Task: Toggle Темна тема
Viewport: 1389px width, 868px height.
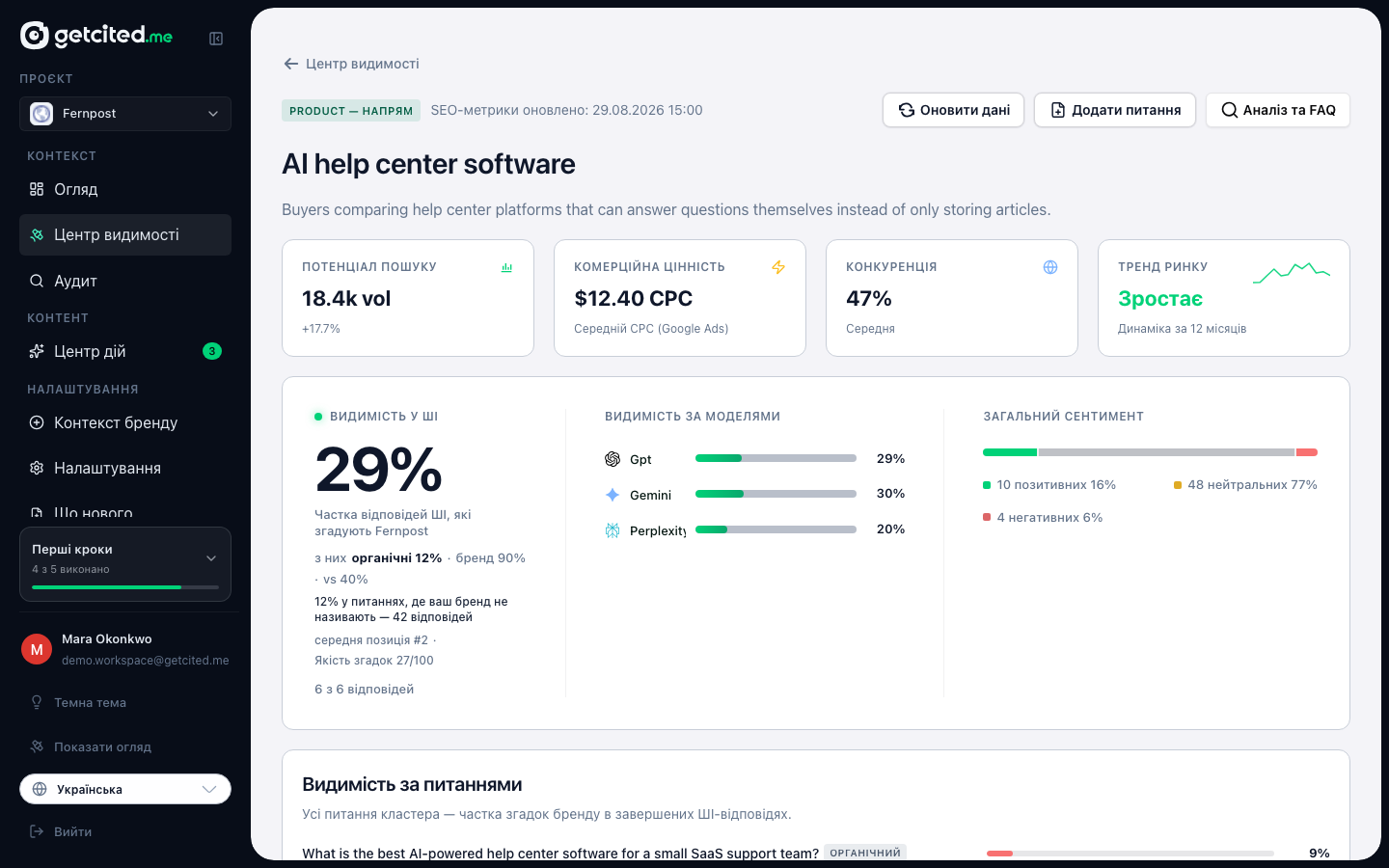Action: [x=125, y=703]
